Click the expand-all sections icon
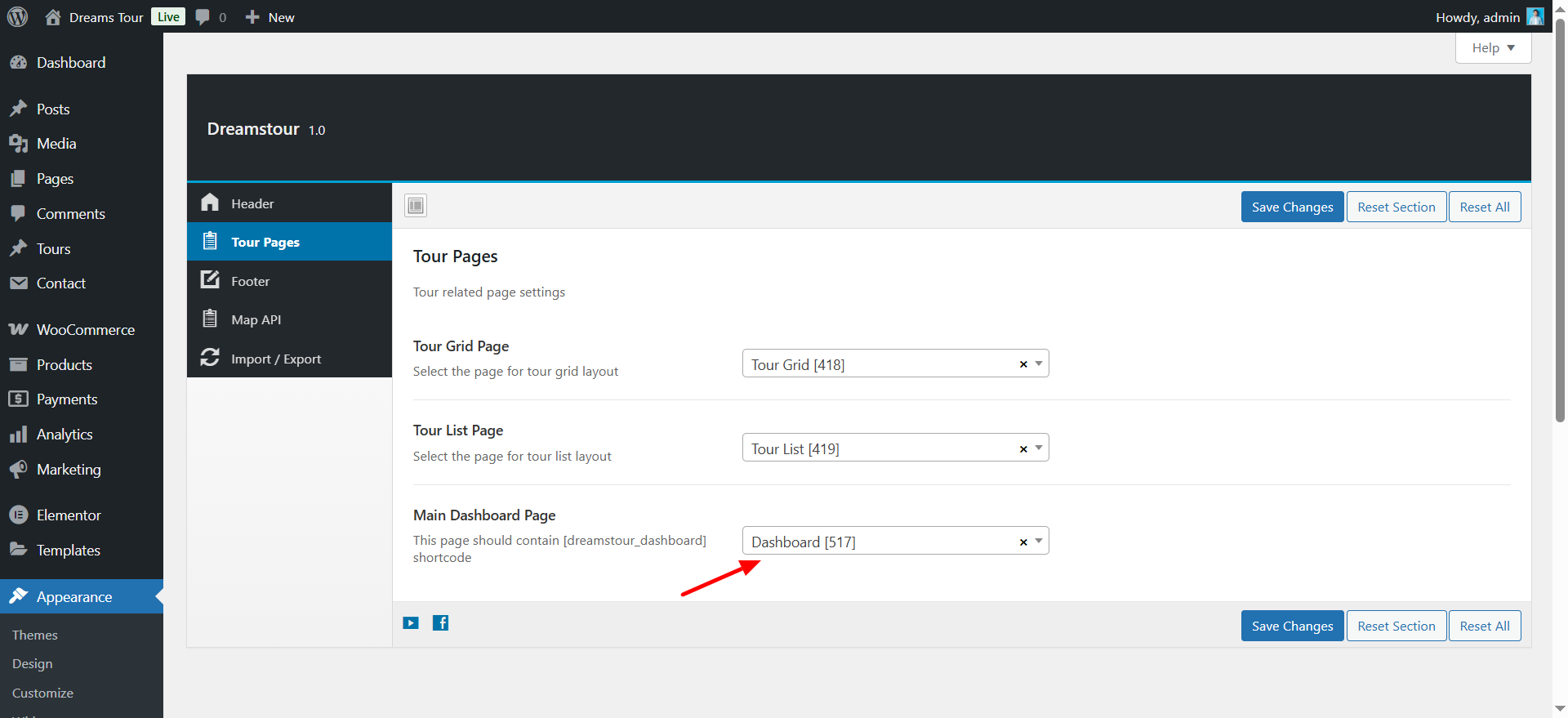 pyautogui.click(x=416, y=206)
